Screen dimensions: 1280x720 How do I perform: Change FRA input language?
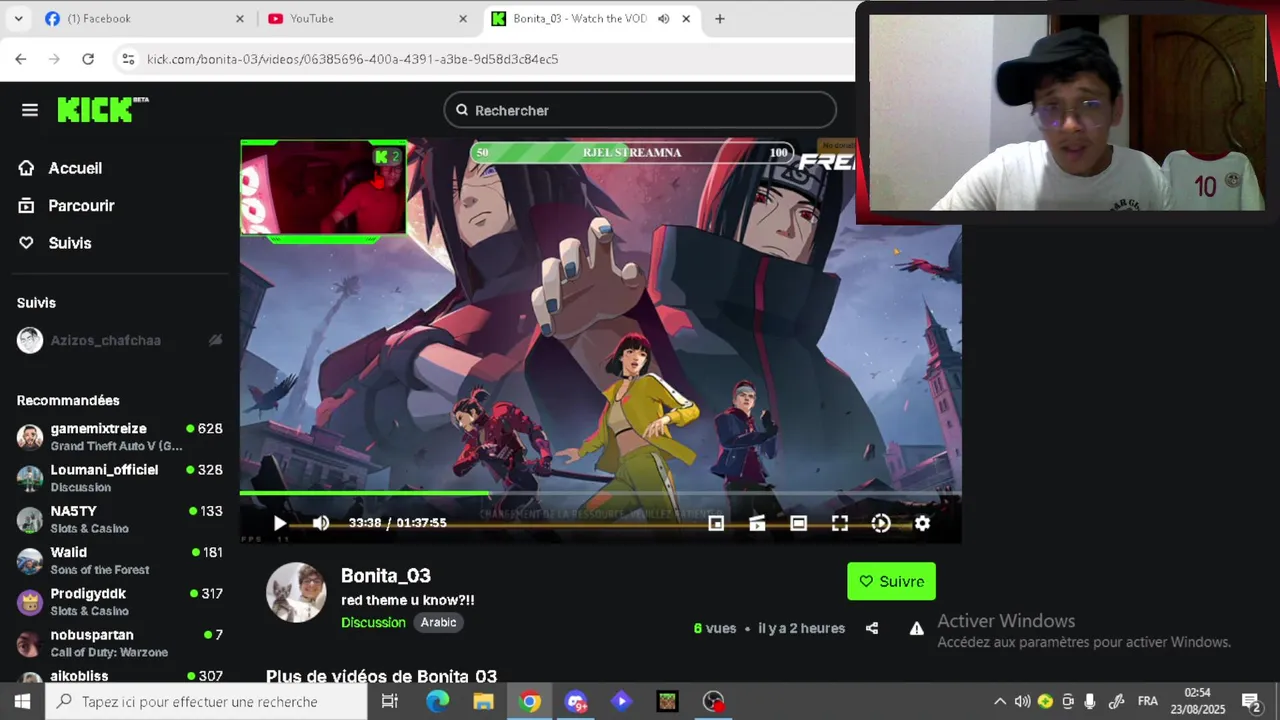pos(1148,701)
